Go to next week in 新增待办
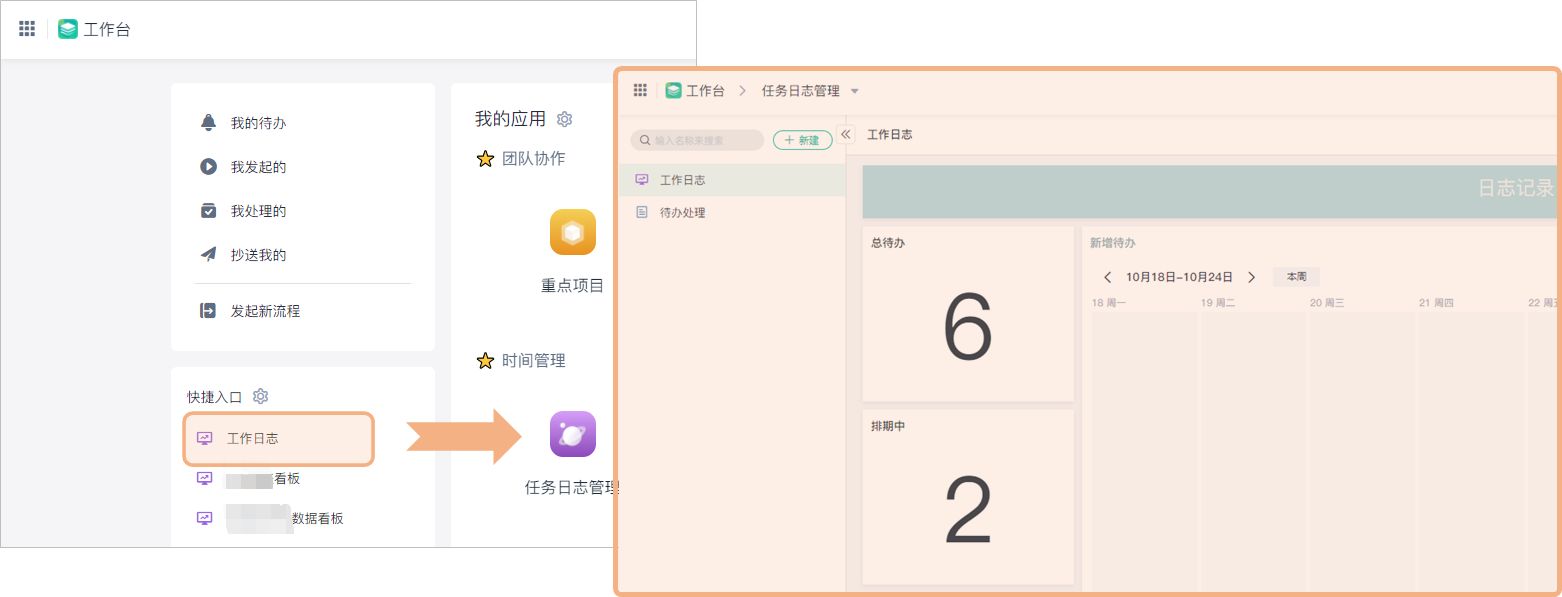The image size is (1562, 597). pos(1251,277)
